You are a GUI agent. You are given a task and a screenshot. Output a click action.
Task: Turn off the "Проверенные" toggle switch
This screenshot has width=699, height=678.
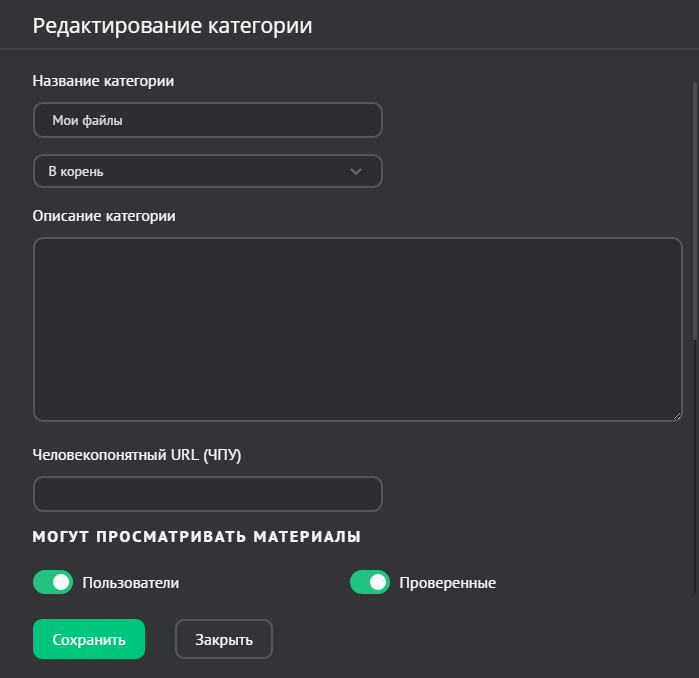[x=369, y=582]
